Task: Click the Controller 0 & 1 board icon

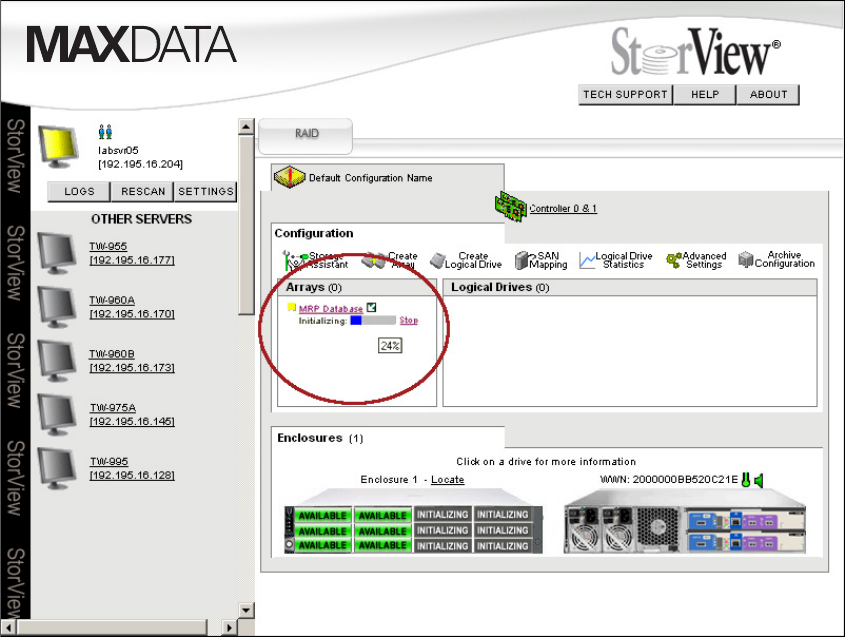Action: [510, 206]
